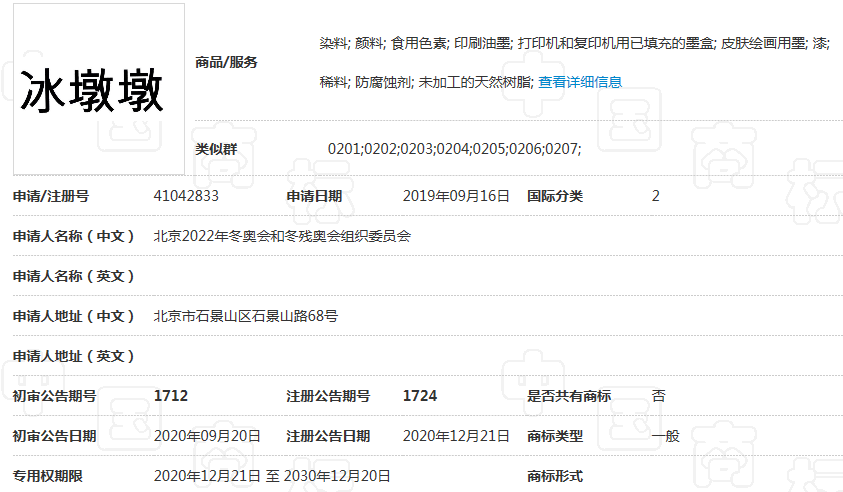The height and width of the screenshot is (492, 843).
Task: Click the 类似群 label
Action: 216,149
